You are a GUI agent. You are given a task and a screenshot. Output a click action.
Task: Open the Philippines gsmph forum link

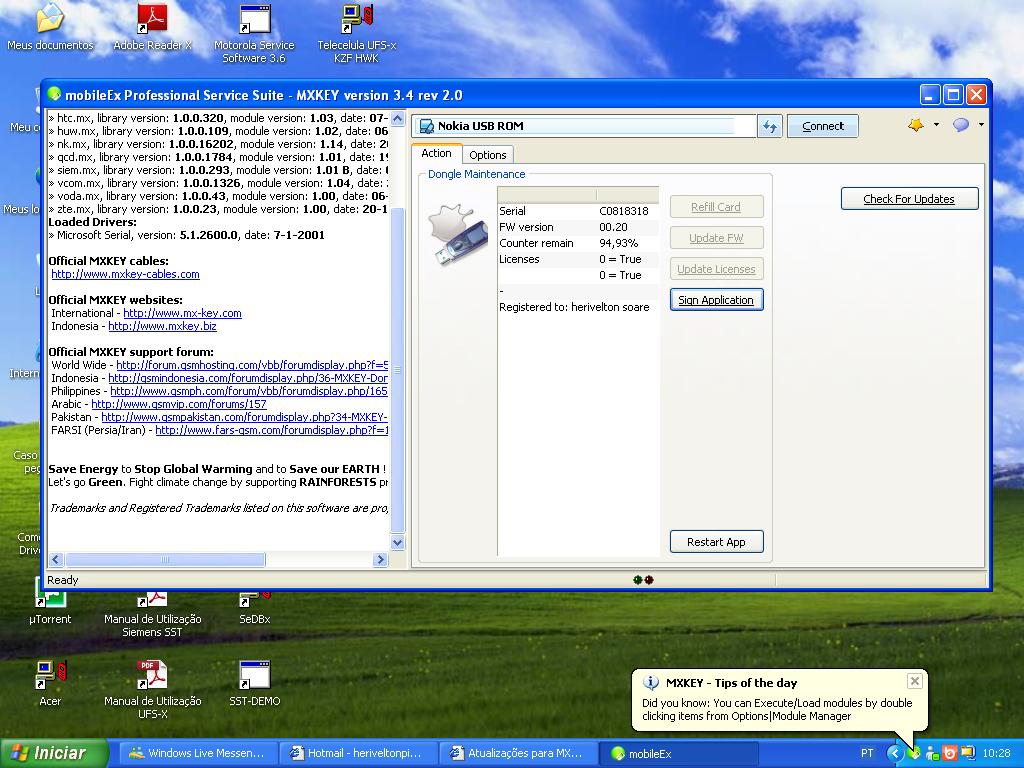249,391
